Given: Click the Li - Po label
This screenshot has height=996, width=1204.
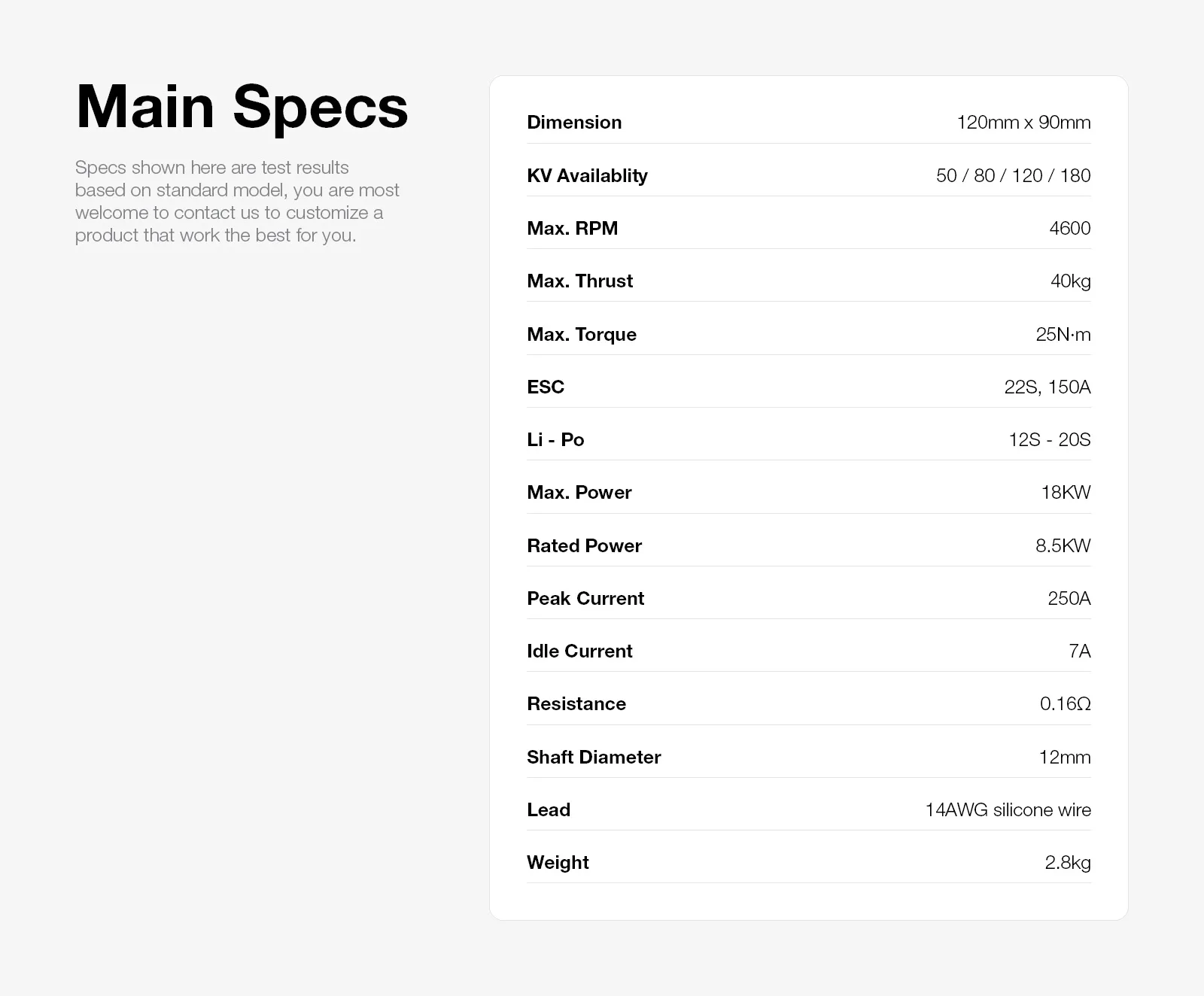Looking at the screenshot, I should 555,439.
